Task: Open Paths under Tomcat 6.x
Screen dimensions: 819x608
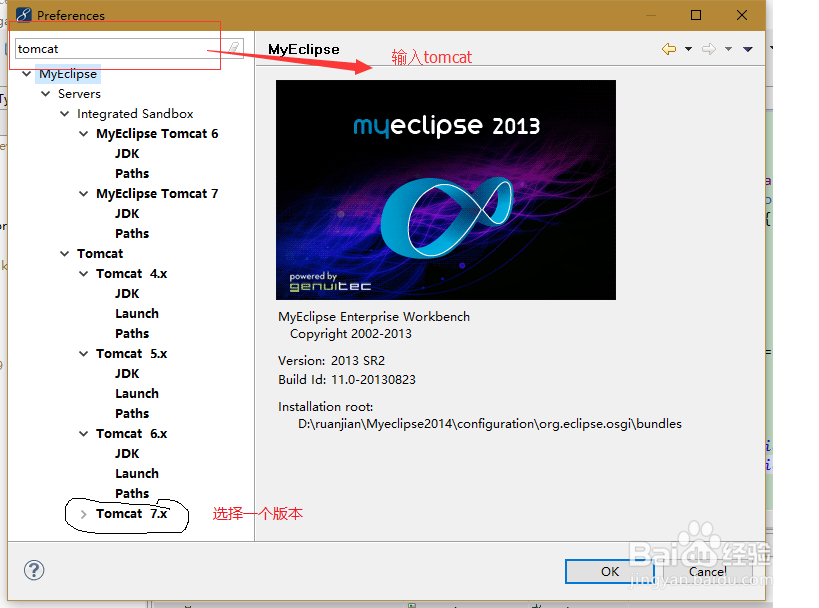Action: coord(132,493)
